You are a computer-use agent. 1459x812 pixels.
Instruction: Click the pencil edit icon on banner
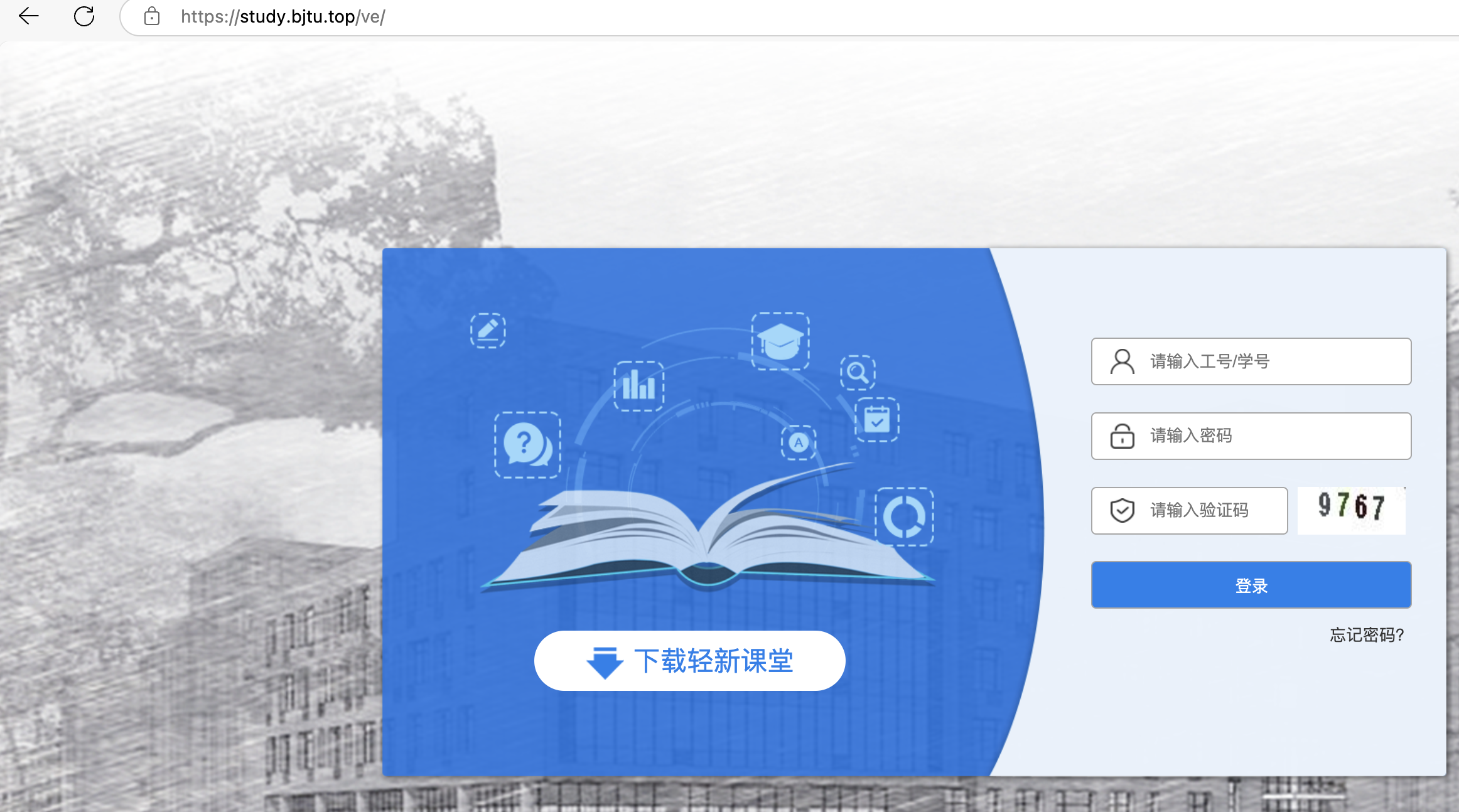click(488, 330)
